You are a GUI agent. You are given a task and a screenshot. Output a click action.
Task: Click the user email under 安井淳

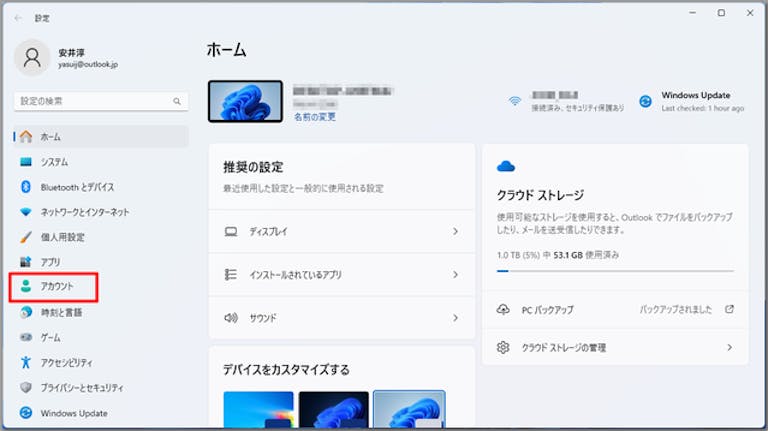coord(88,64)
